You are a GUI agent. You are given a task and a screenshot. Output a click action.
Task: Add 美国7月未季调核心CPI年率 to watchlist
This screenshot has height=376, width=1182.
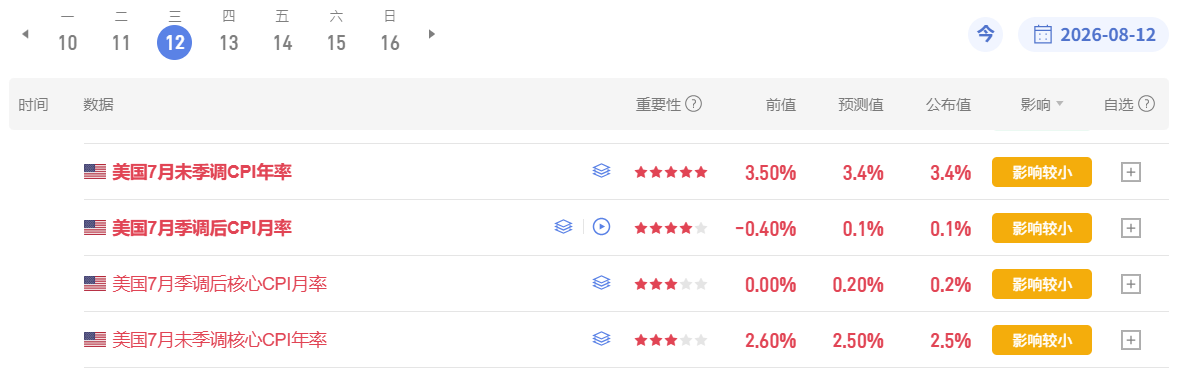point(1131,340)
